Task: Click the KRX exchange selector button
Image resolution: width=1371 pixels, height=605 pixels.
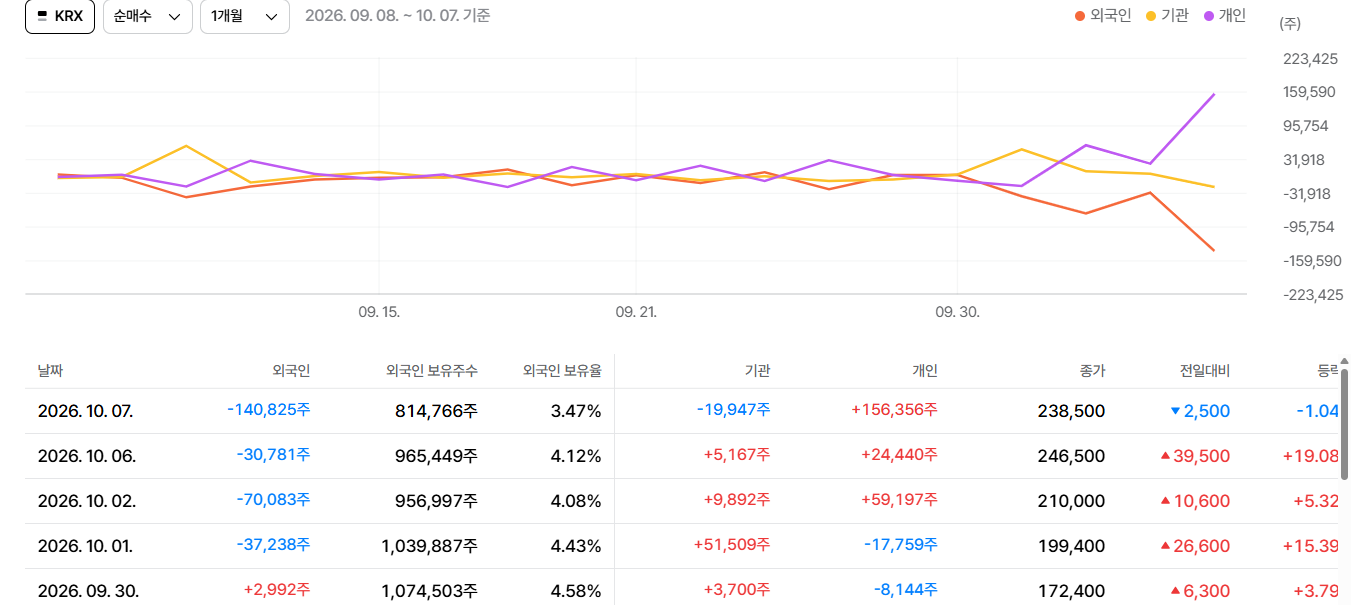Action: click(x=60, y=17)
